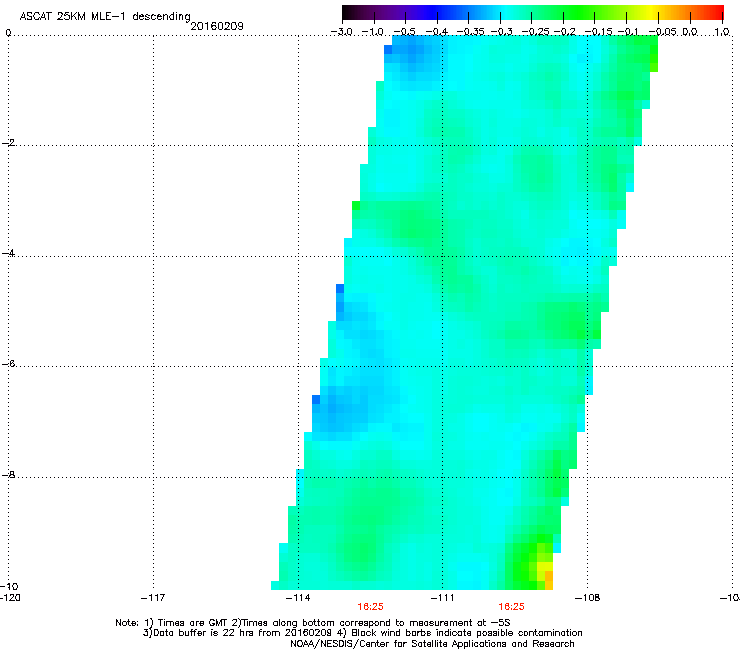Click the red 16:25 label right of -111
The image size is (740, 650).
click(x=512, y=607)
